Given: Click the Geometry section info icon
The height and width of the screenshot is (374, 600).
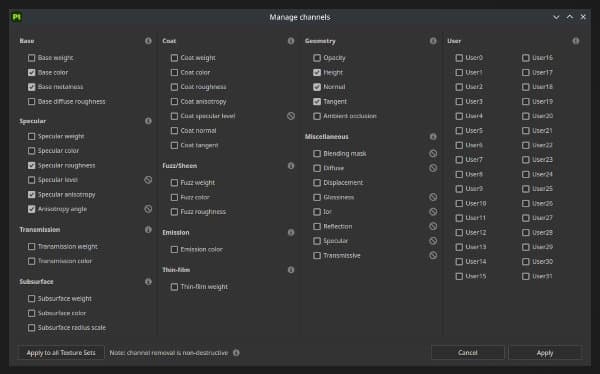Looking at the screenshot, I should [x=433, y=41].
